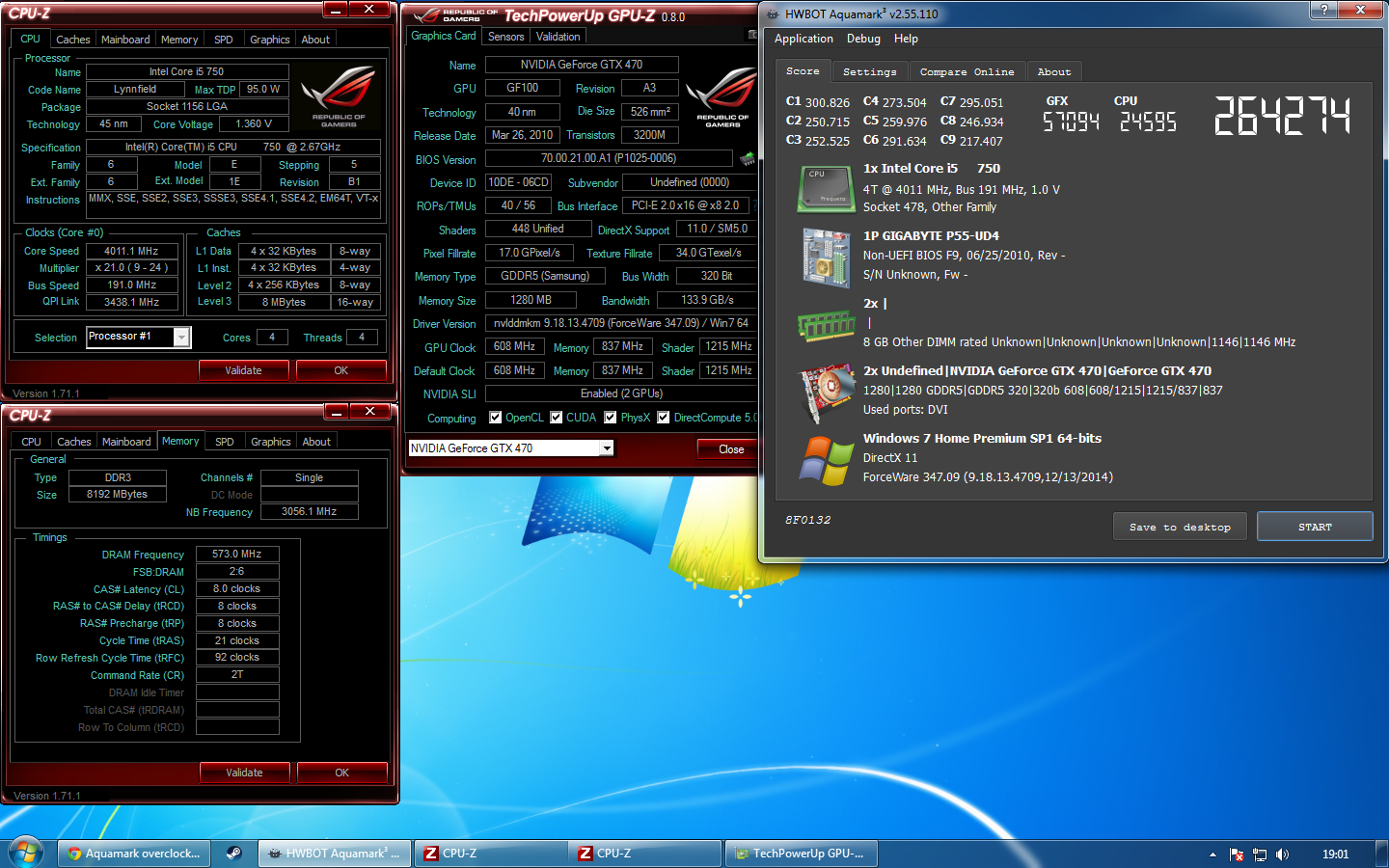Screen dimensions: 1389x868
Task: Switch to the Settings tab in HWBOT
Action: [x=869, y=72]
